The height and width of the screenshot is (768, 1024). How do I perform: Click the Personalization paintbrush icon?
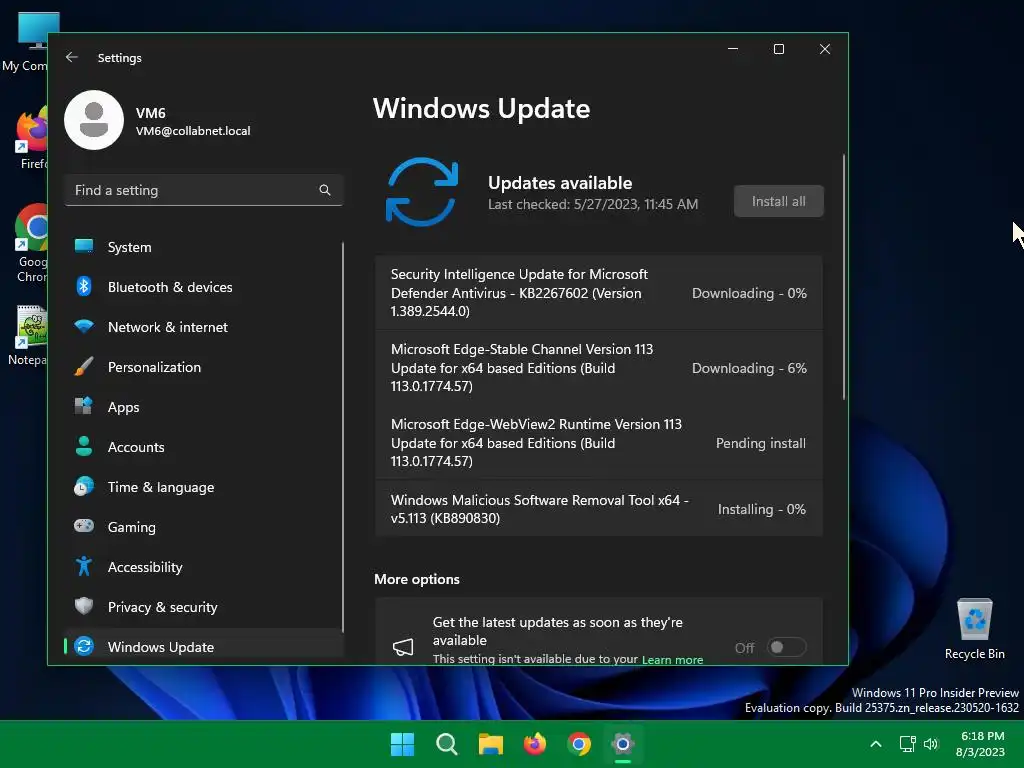[x=84, y=366]
